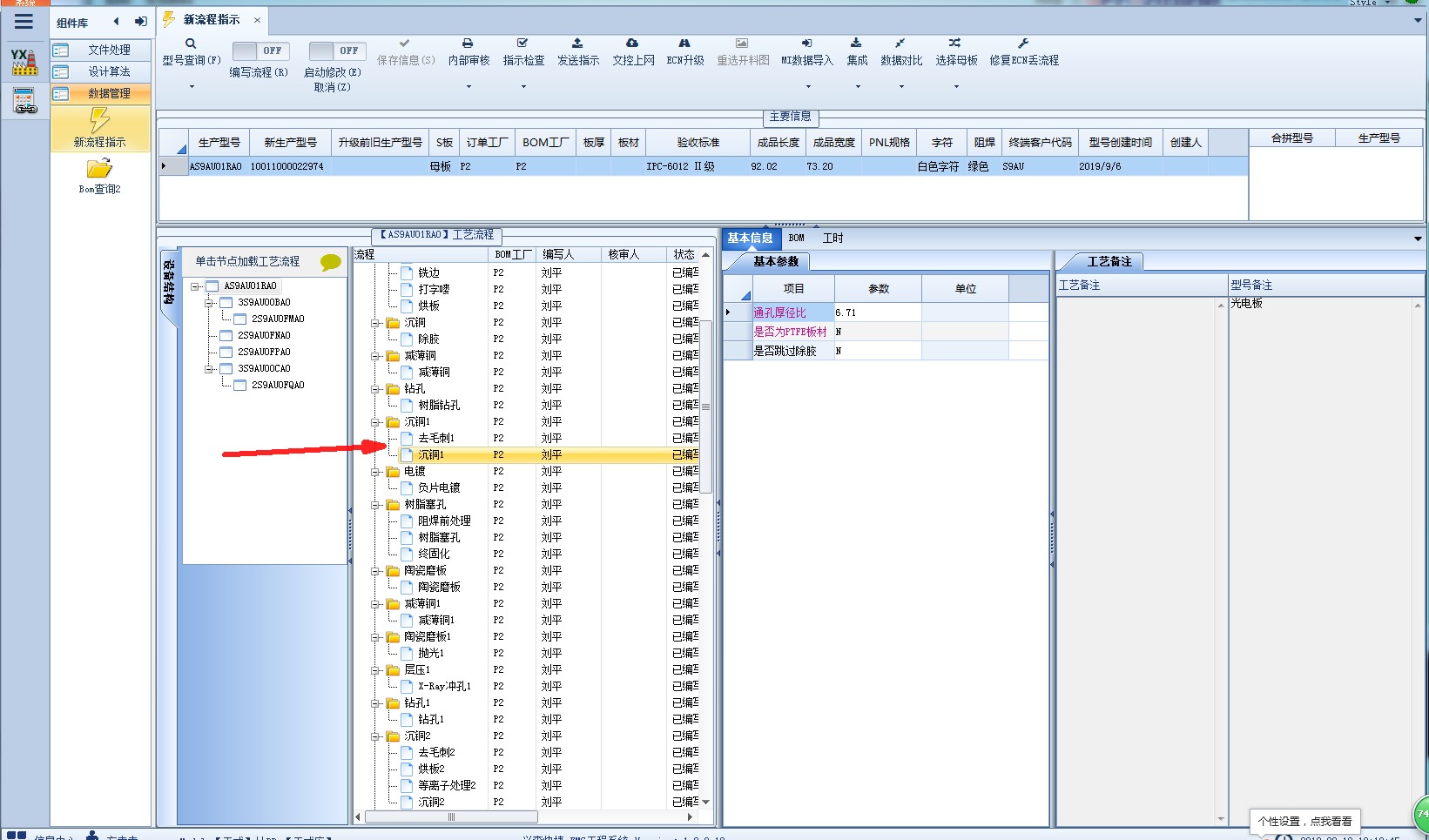Switch to BOM tab
This screenshot has height=840, width=1429.
tap(797, 238)
